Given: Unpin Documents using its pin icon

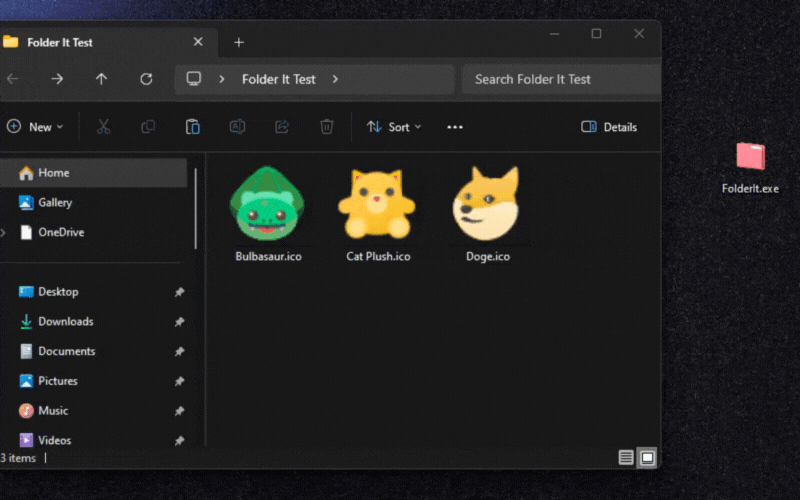Looking at the screenshot, I should click(x=179, y=351).
